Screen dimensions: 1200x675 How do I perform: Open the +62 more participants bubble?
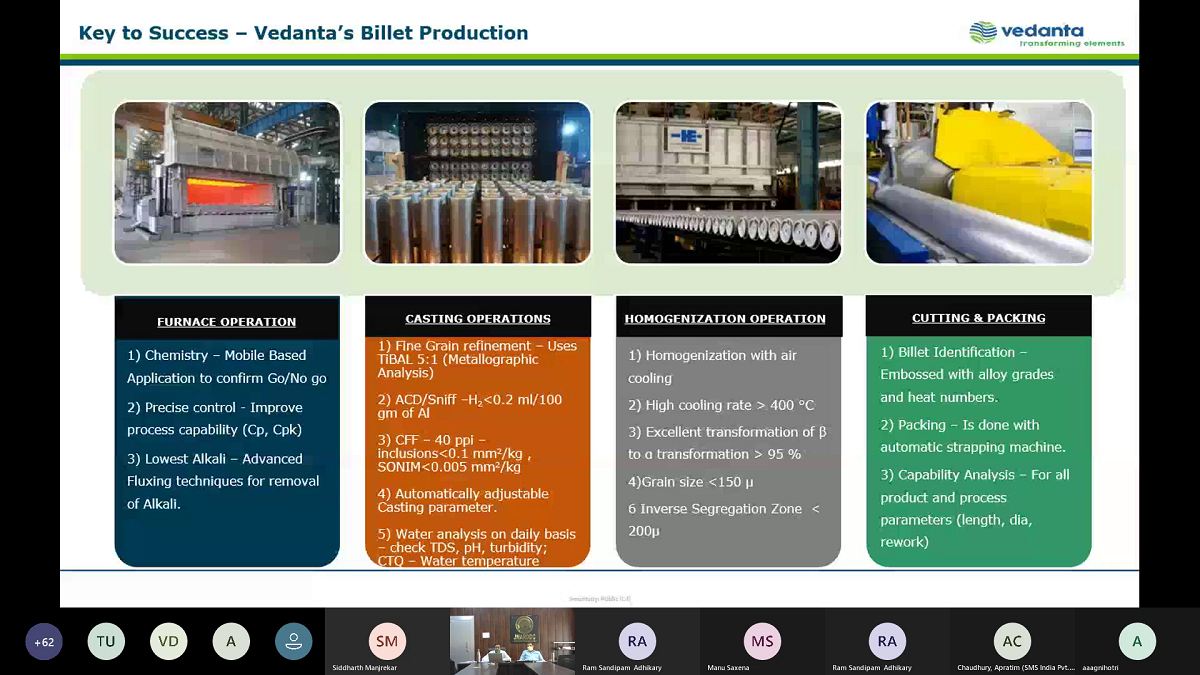(x=44, y=642)
